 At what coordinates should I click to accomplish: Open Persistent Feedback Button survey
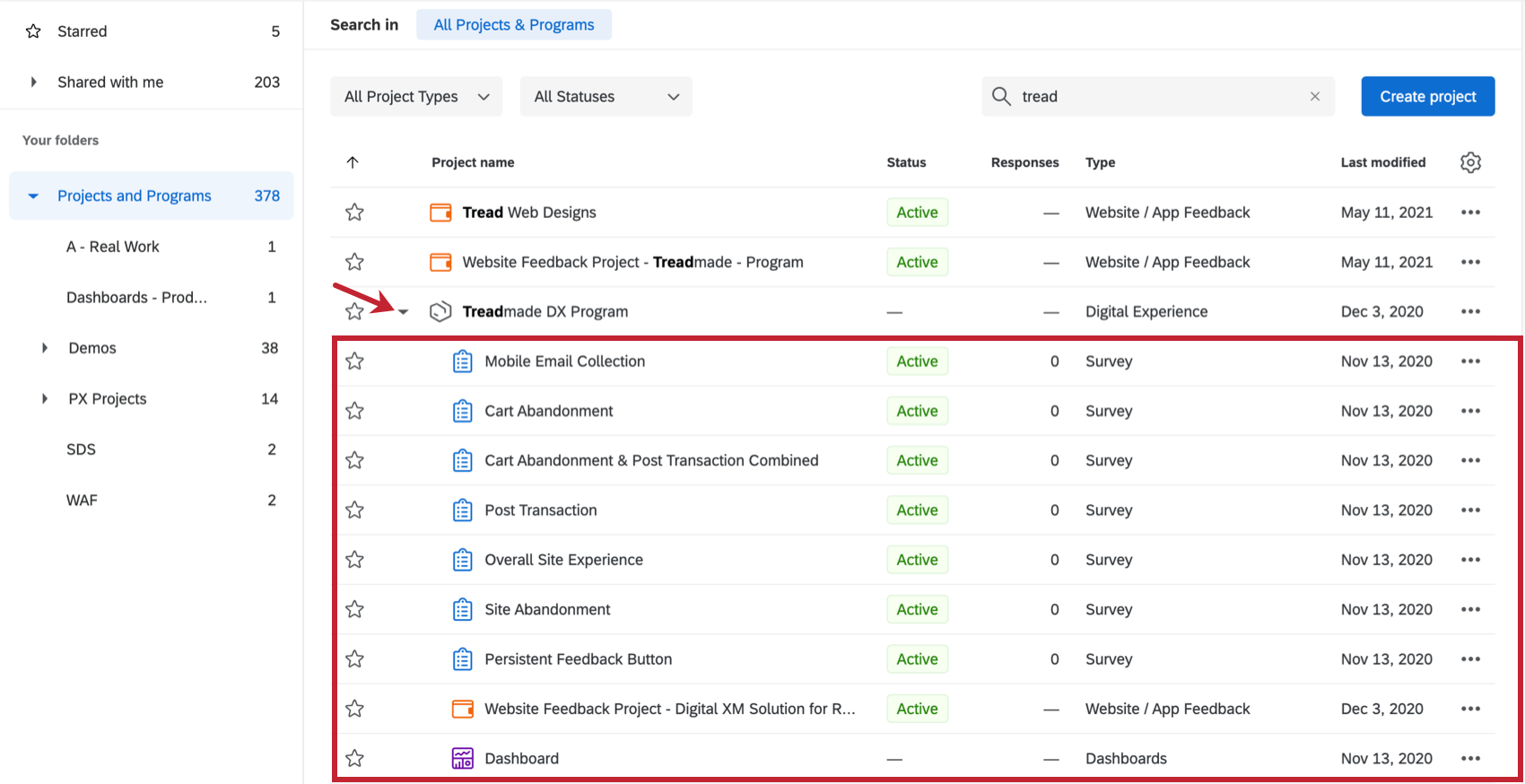[579, 658]
